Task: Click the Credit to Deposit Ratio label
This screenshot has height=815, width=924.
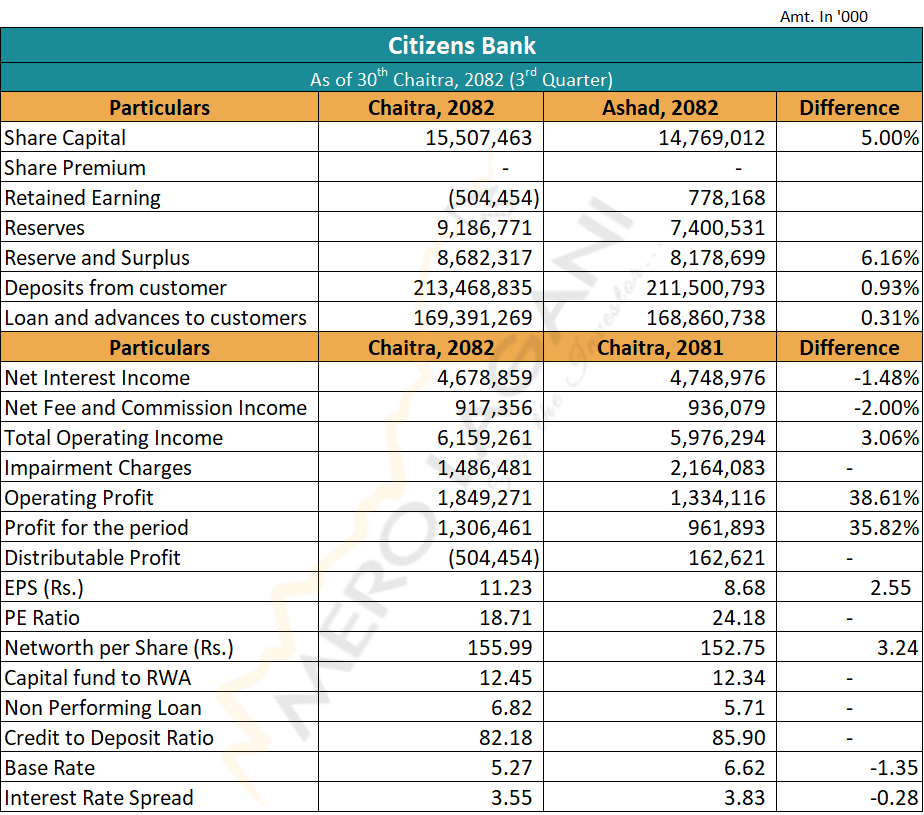Action: [x=109, y=738]
